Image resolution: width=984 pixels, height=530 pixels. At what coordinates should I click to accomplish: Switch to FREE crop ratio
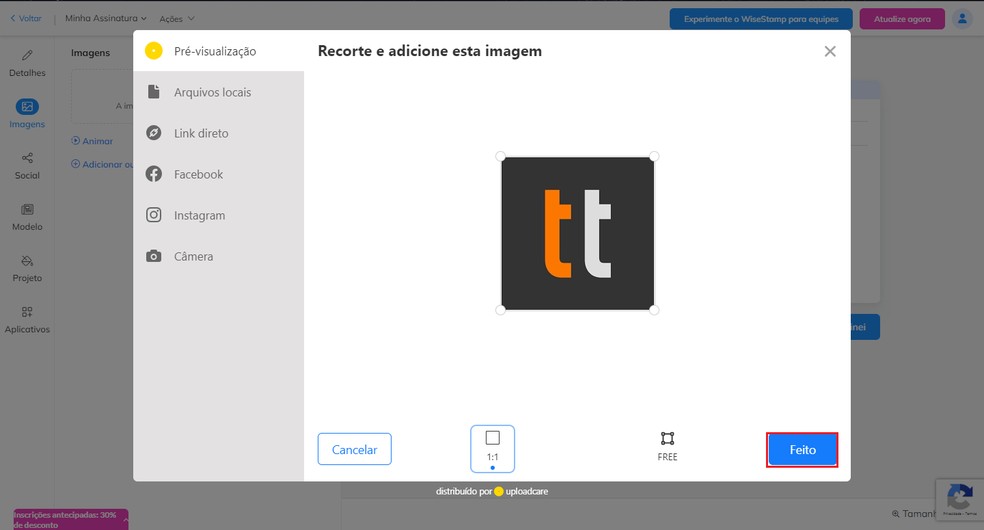coord(667,447)
